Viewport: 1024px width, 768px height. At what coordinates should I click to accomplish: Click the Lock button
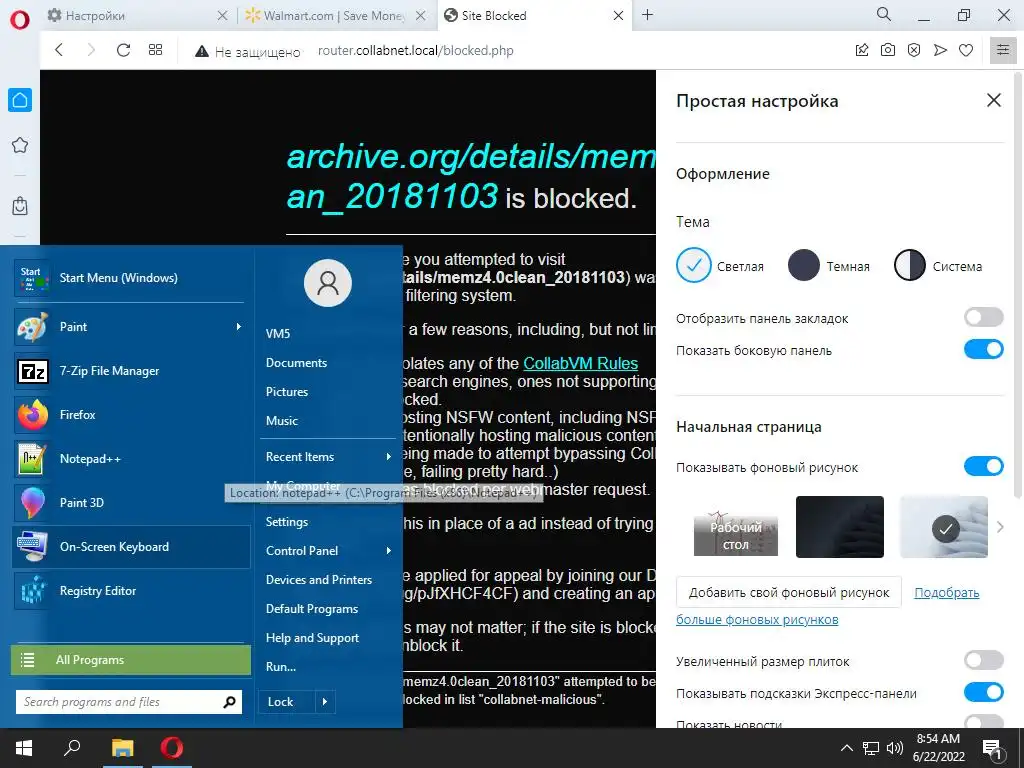pos(287,702)
